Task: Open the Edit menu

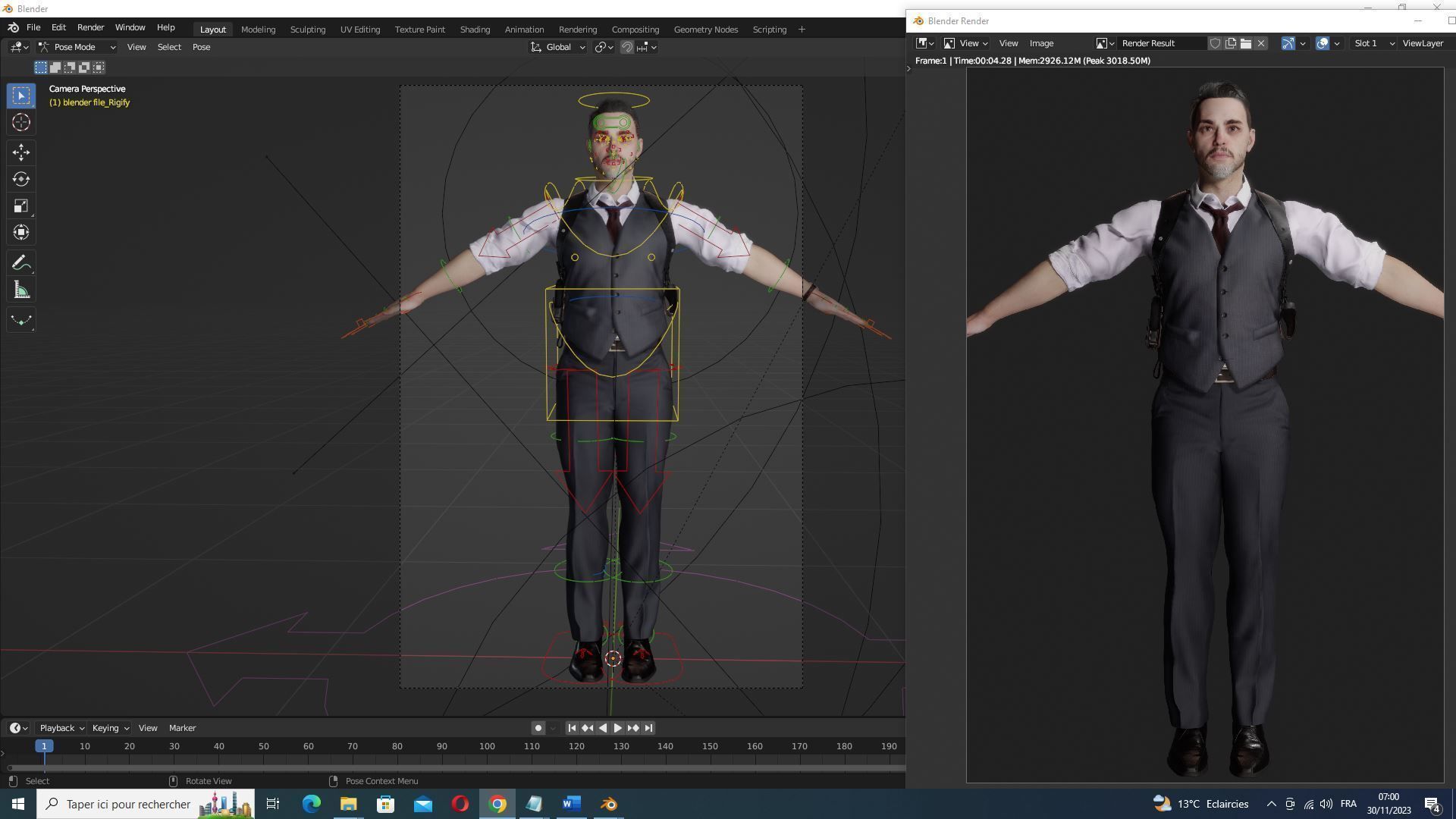Action: (58, 27)
